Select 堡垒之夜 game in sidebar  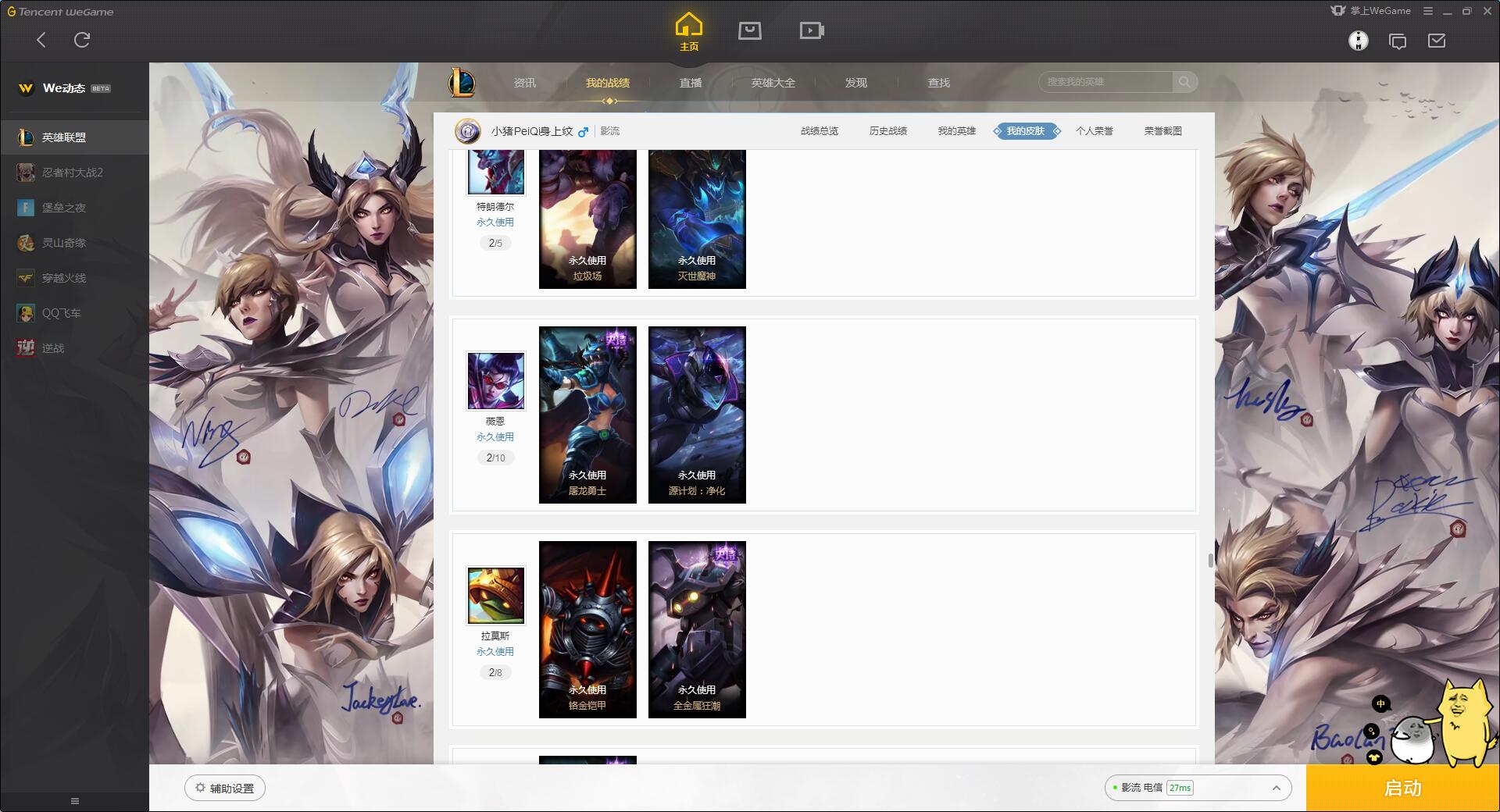(74, 208)
